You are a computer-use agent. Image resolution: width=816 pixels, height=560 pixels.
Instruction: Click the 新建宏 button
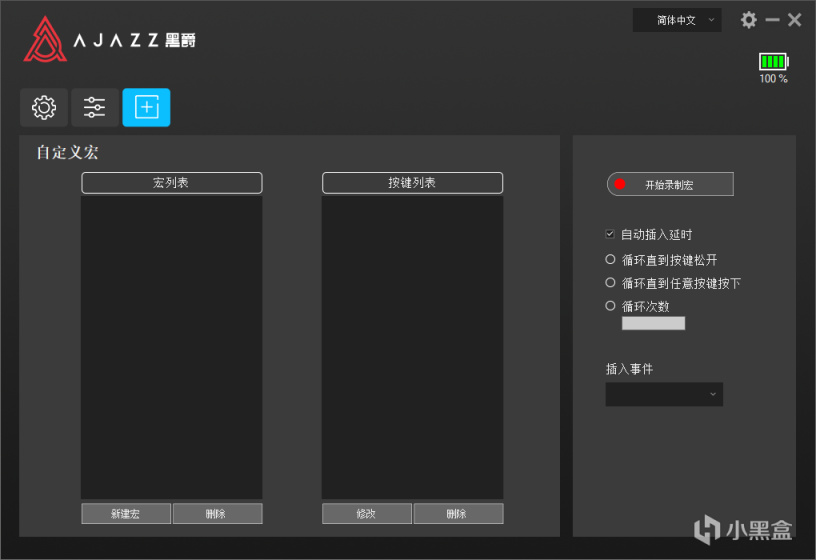point(126,514)
